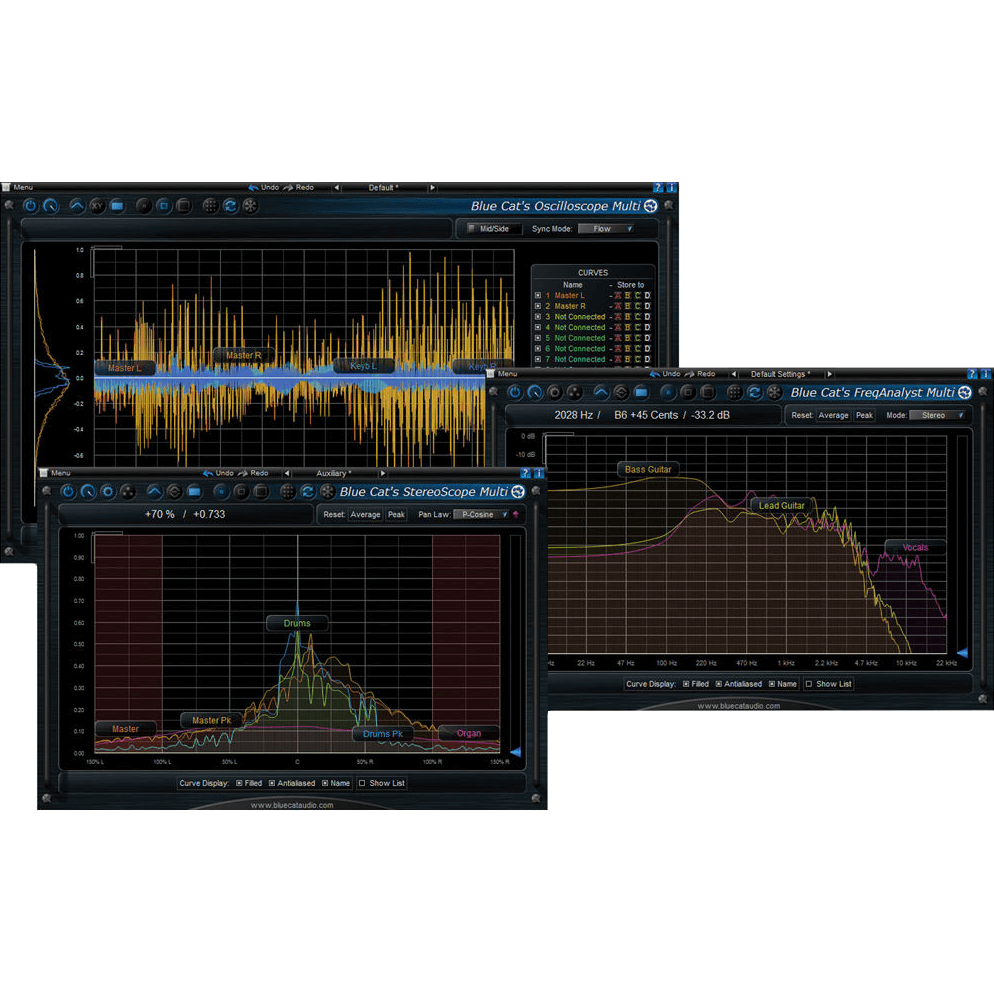
Task: Click the Bass Guitar curve label
Action: 647,469
